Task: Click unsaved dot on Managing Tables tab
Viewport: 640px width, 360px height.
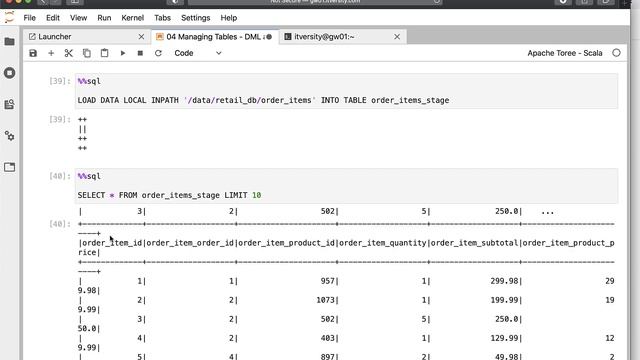Action: 269,37
